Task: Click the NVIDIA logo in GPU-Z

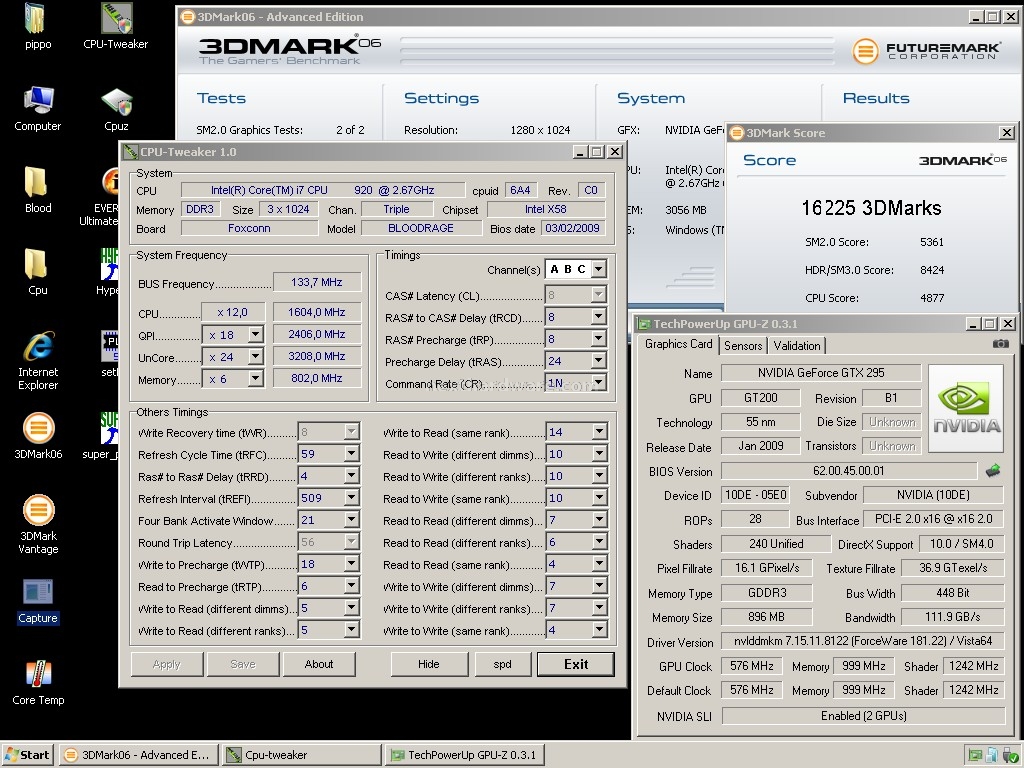Action: pyautogui.click(x=966, y=408)
